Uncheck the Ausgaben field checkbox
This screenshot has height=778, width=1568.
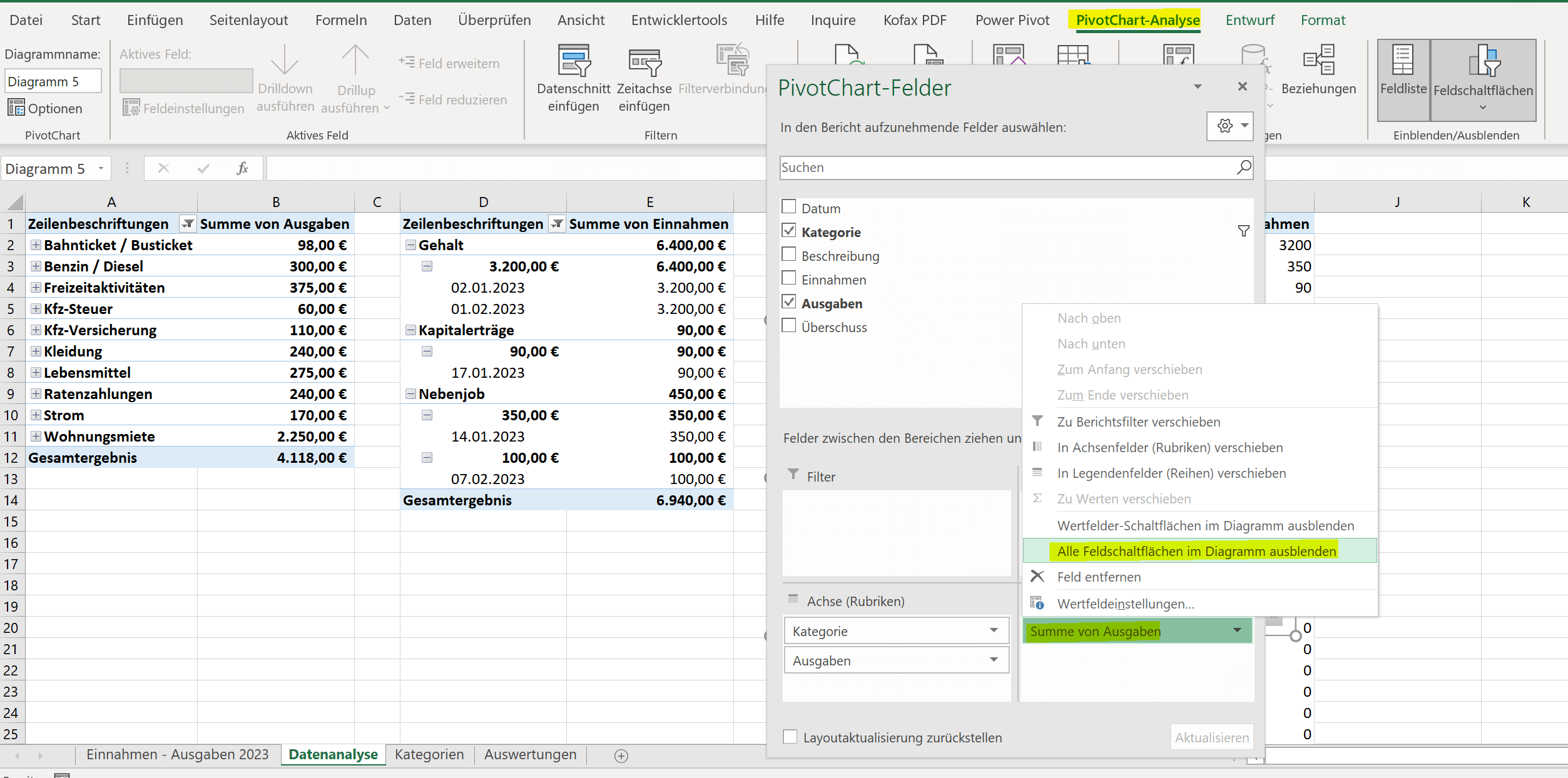coord(789,302)
